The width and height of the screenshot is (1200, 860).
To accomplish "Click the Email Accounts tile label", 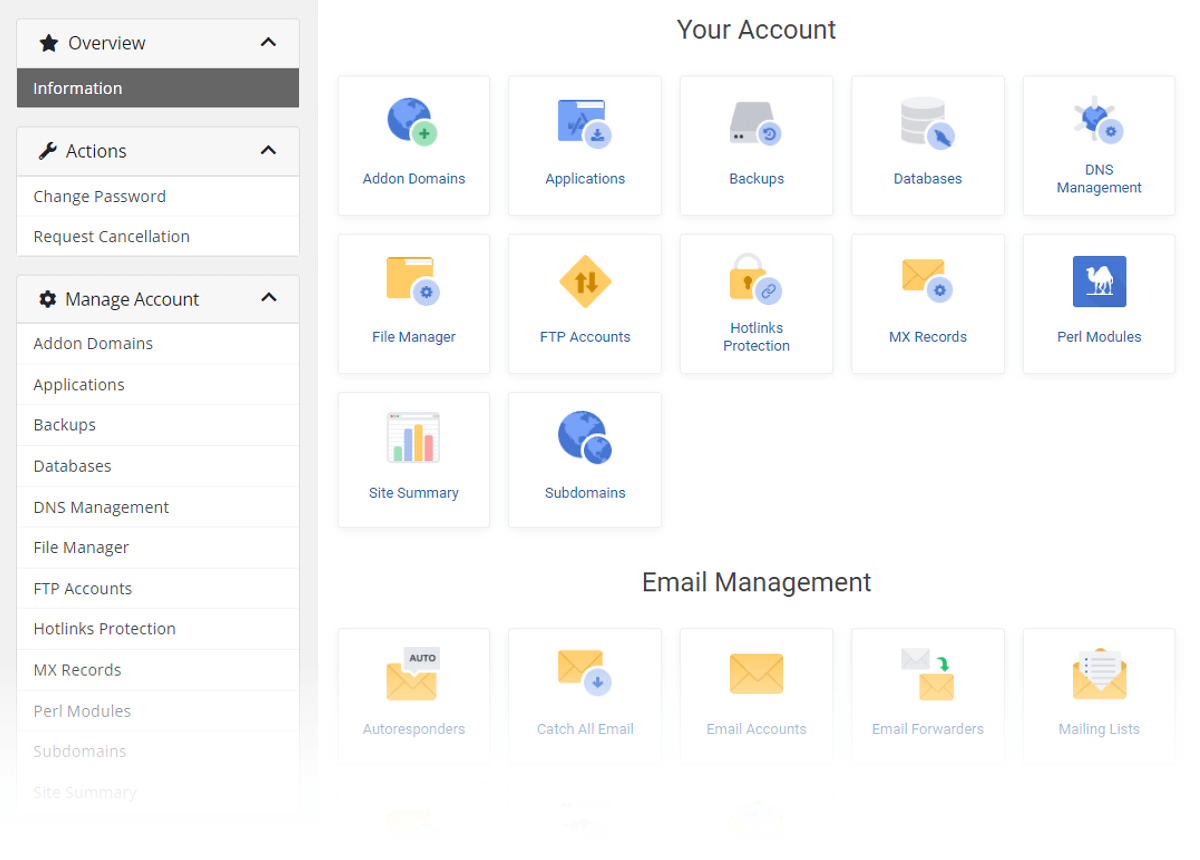I will [756, 729].
